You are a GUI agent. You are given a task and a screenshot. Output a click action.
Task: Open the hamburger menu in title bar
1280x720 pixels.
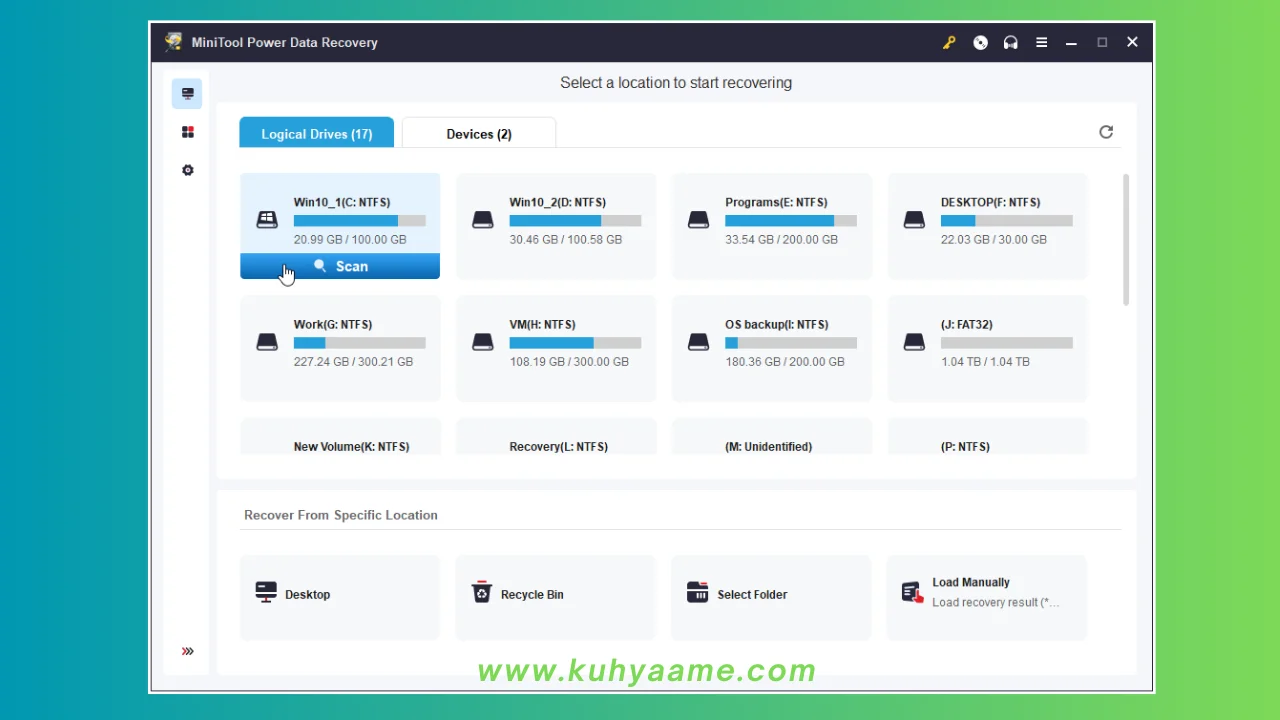click(x=1041, y=42)
